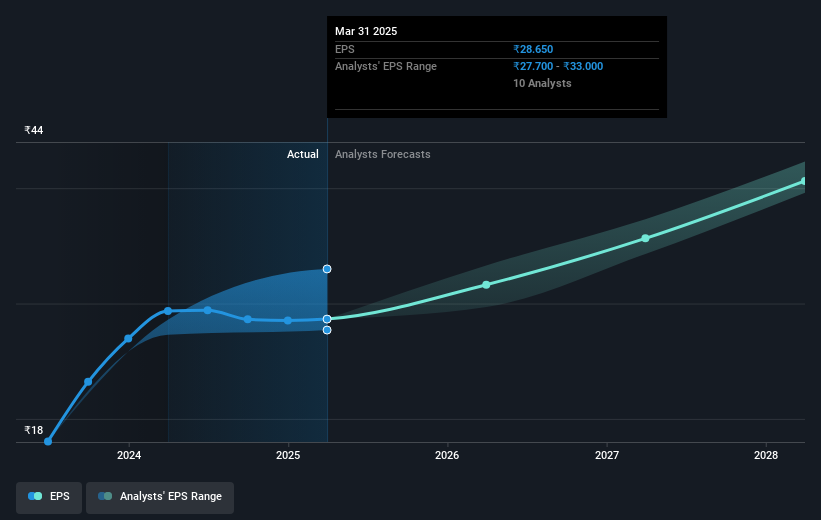Toggle the EPS legend series
This screenshot has height=520, width=821.
(49, 496)
